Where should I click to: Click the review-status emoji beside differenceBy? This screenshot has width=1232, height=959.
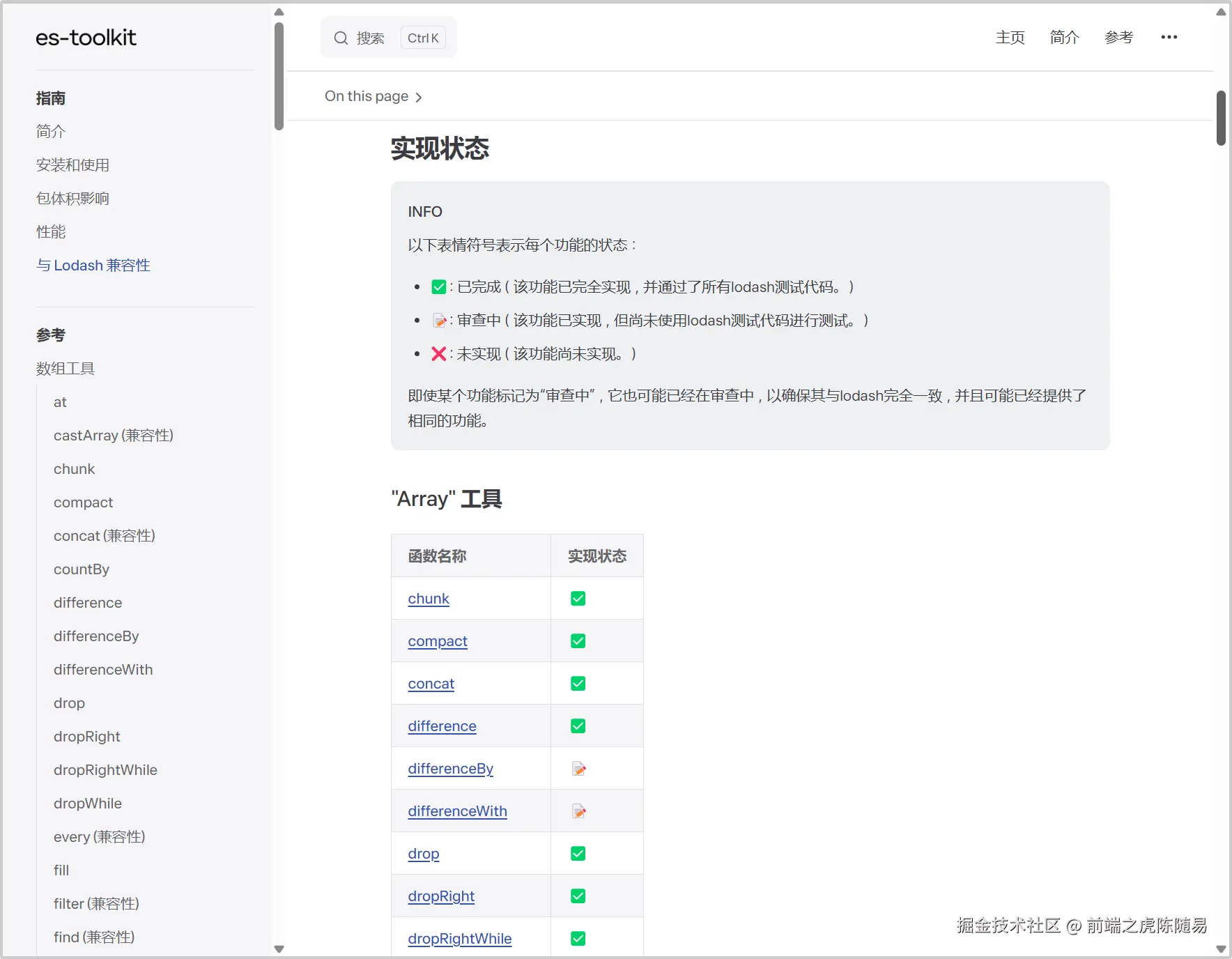click(579, 768)
